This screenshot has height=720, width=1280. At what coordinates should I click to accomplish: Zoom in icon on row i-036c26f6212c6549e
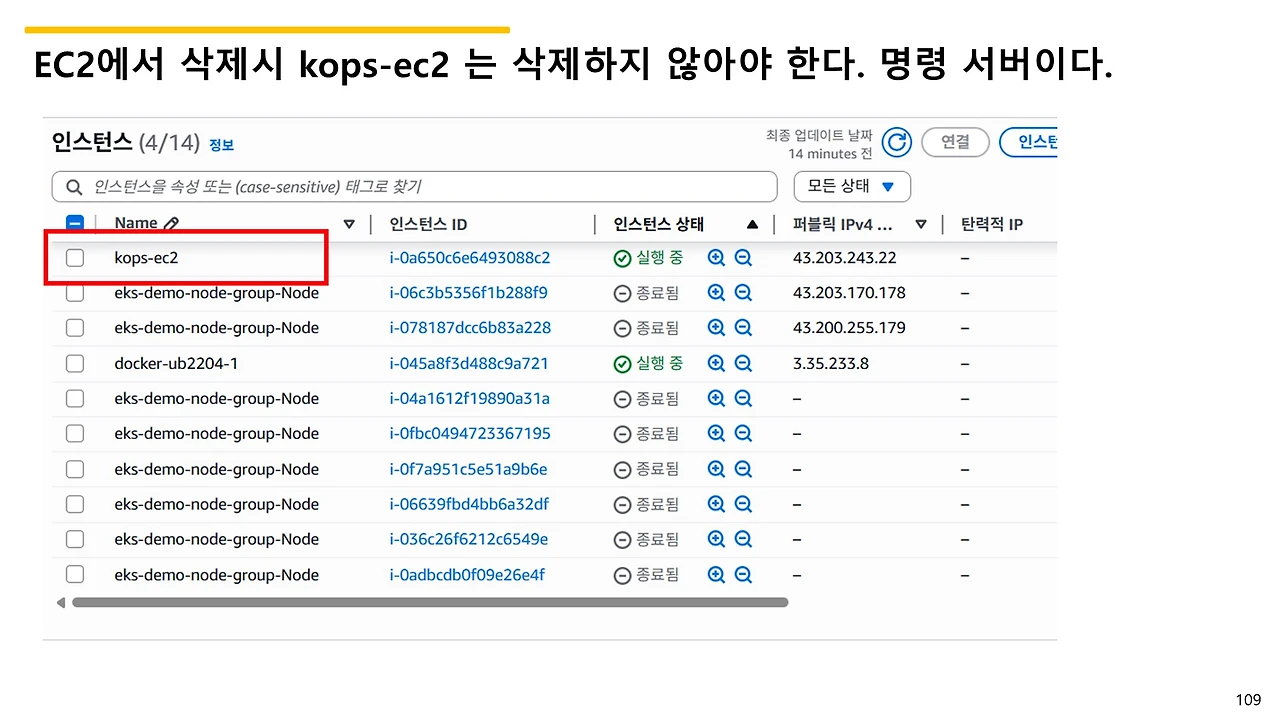(x=716, y=539)
